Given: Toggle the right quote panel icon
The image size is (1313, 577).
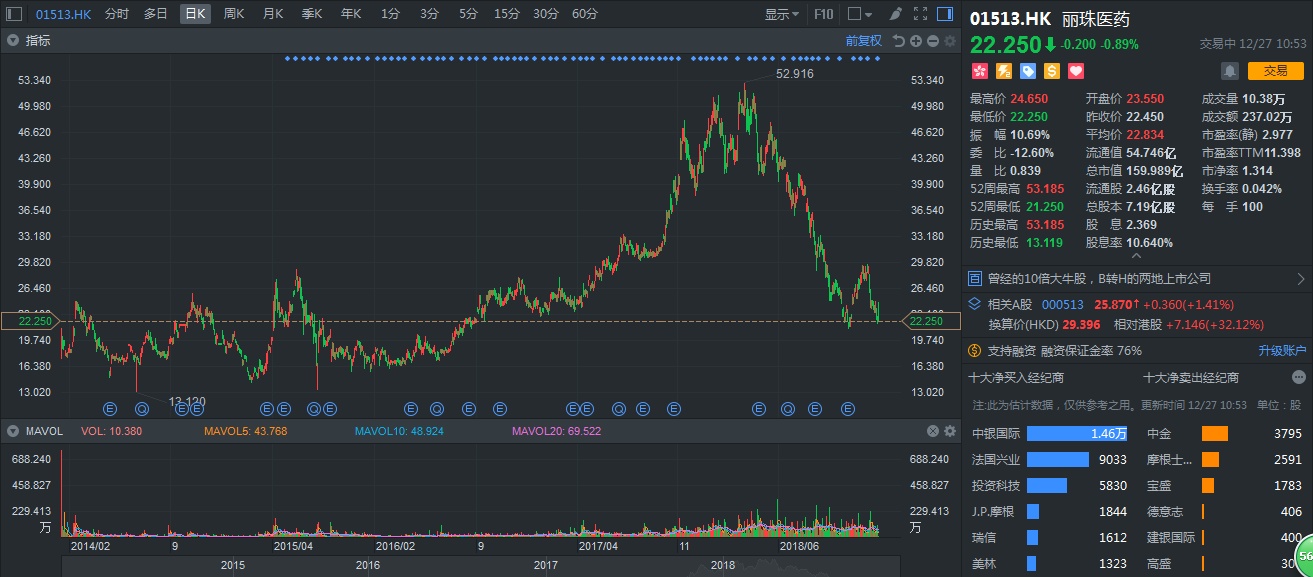Looking at the screenshot, I should coord(945,14).
